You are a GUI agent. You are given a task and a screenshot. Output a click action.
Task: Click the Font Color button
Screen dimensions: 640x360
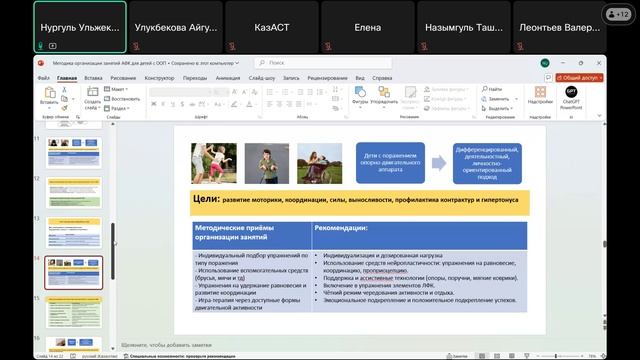point(249,104)
